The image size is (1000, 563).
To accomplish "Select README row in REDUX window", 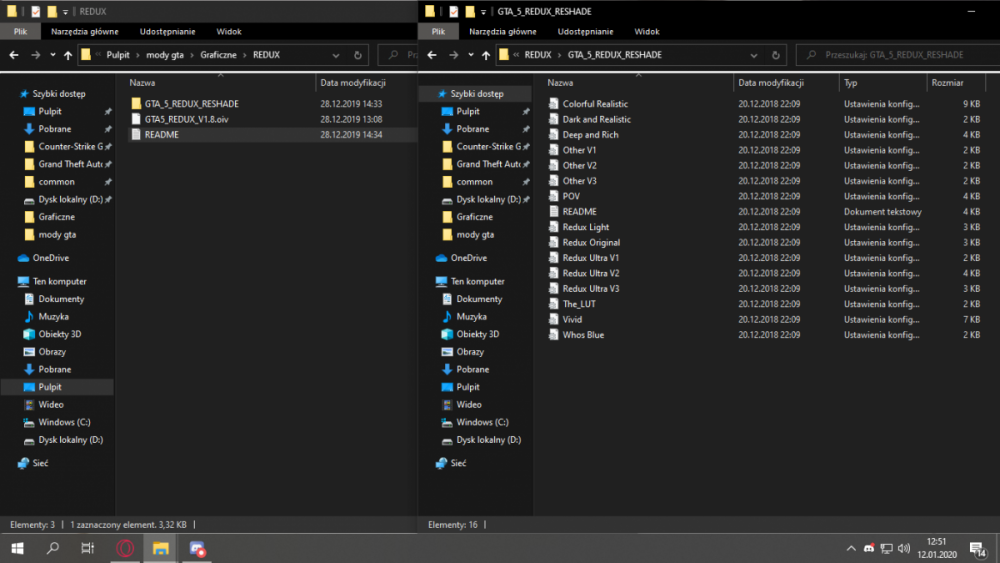I will (272, 135).
